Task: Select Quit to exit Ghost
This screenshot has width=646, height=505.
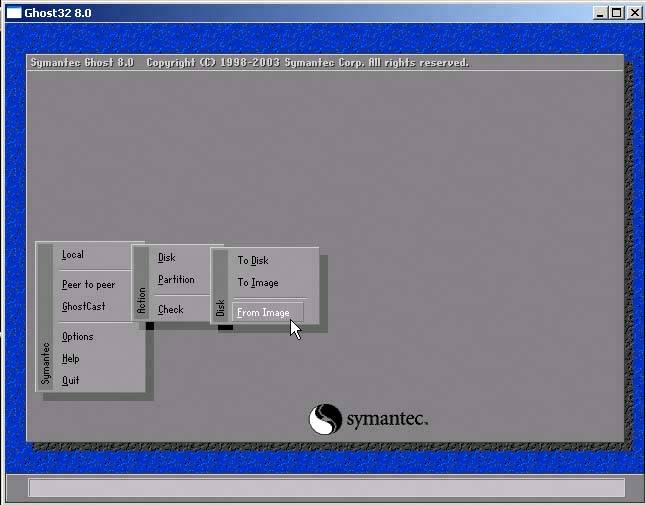Action: 70,381
